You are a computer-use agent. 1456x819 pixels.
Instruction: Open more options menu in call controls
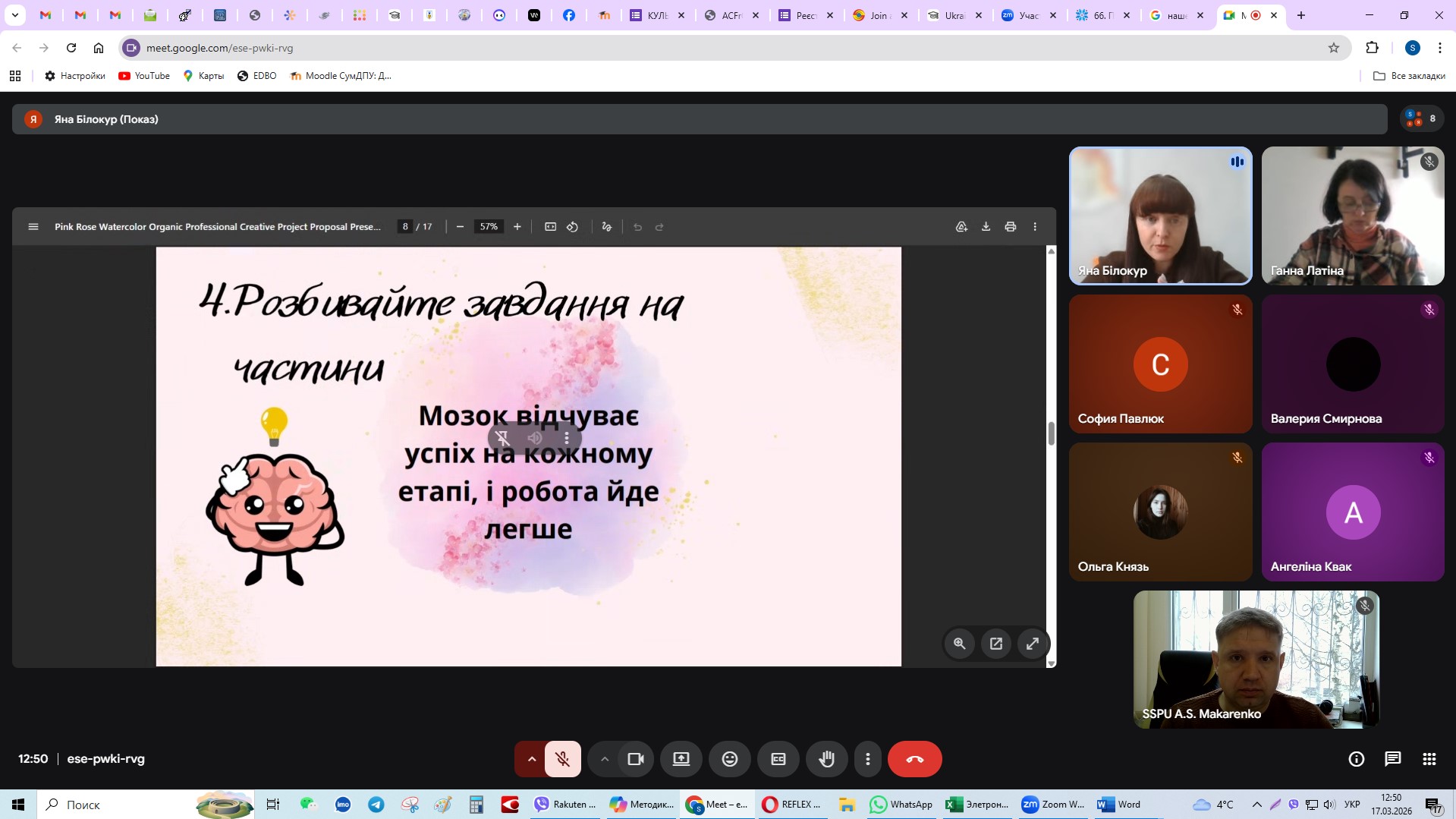coord(867,759)
